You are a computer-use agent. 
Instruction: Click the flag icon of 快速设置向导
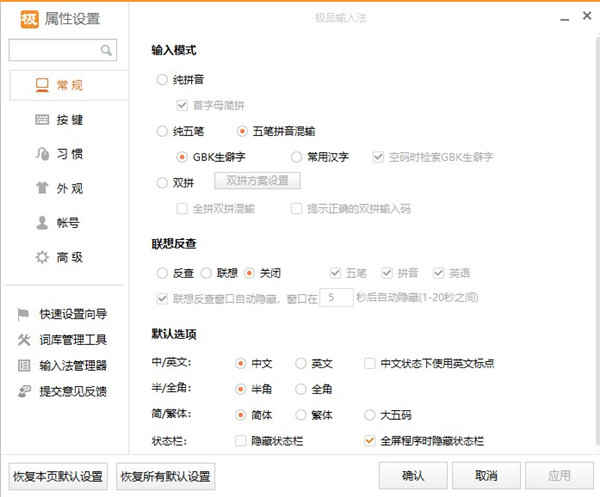[x=23, y=314]
